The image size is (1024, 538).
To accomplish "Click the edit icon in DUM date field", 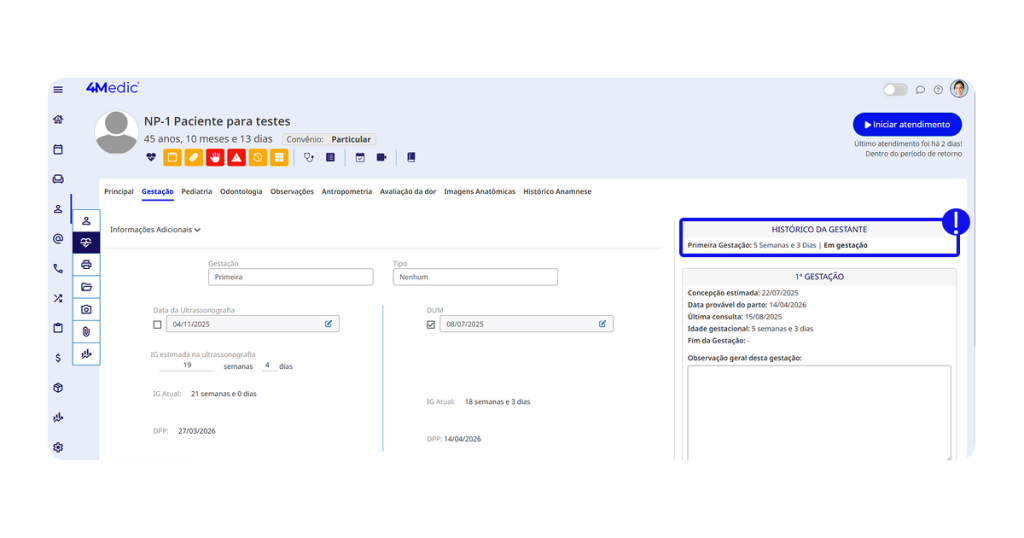I will coord(602,324).
